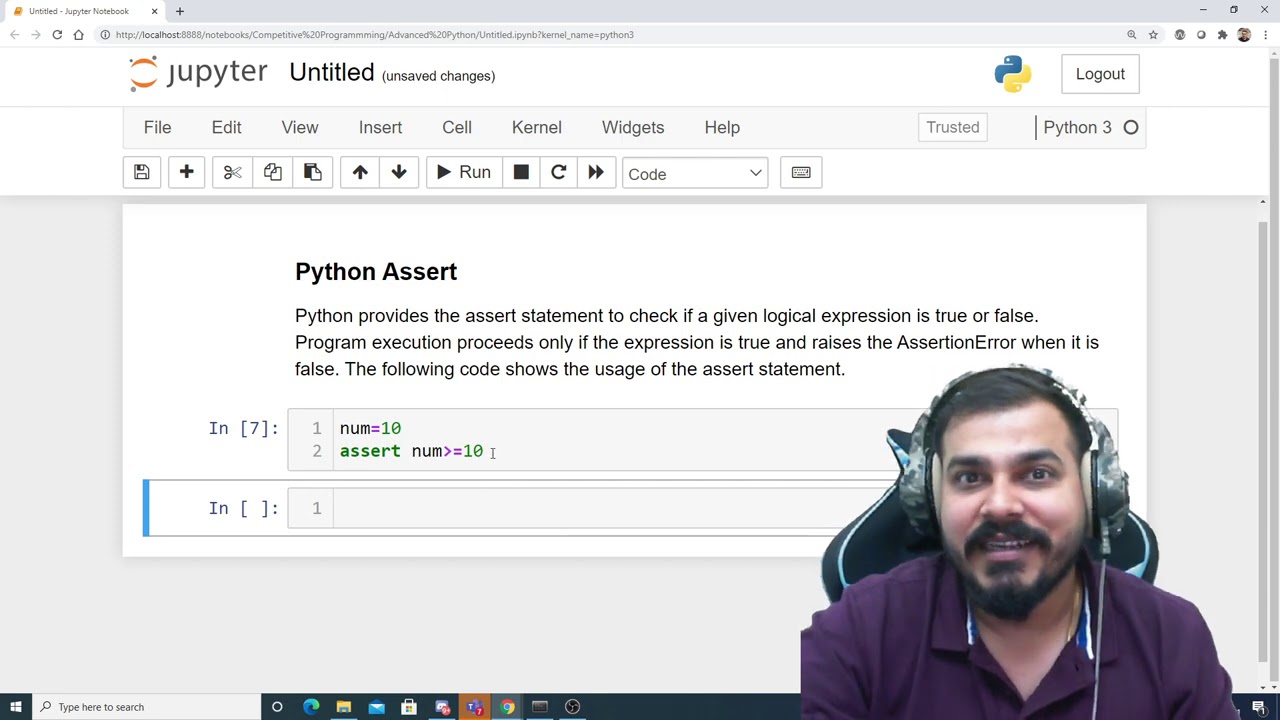Click the Python 3 kernel name
The image size is (1280, 720).
[x=1077, y=127]
